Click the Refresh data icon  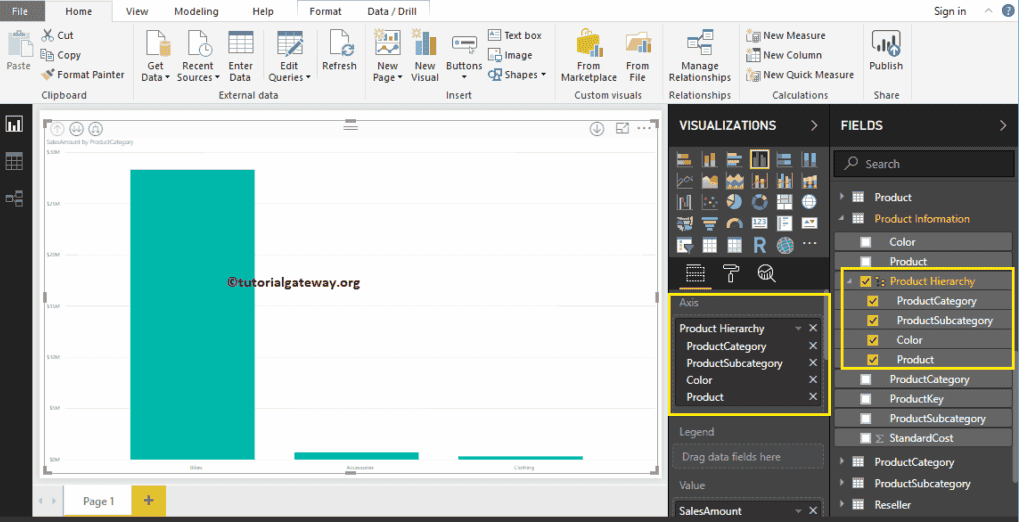[339, 51]
